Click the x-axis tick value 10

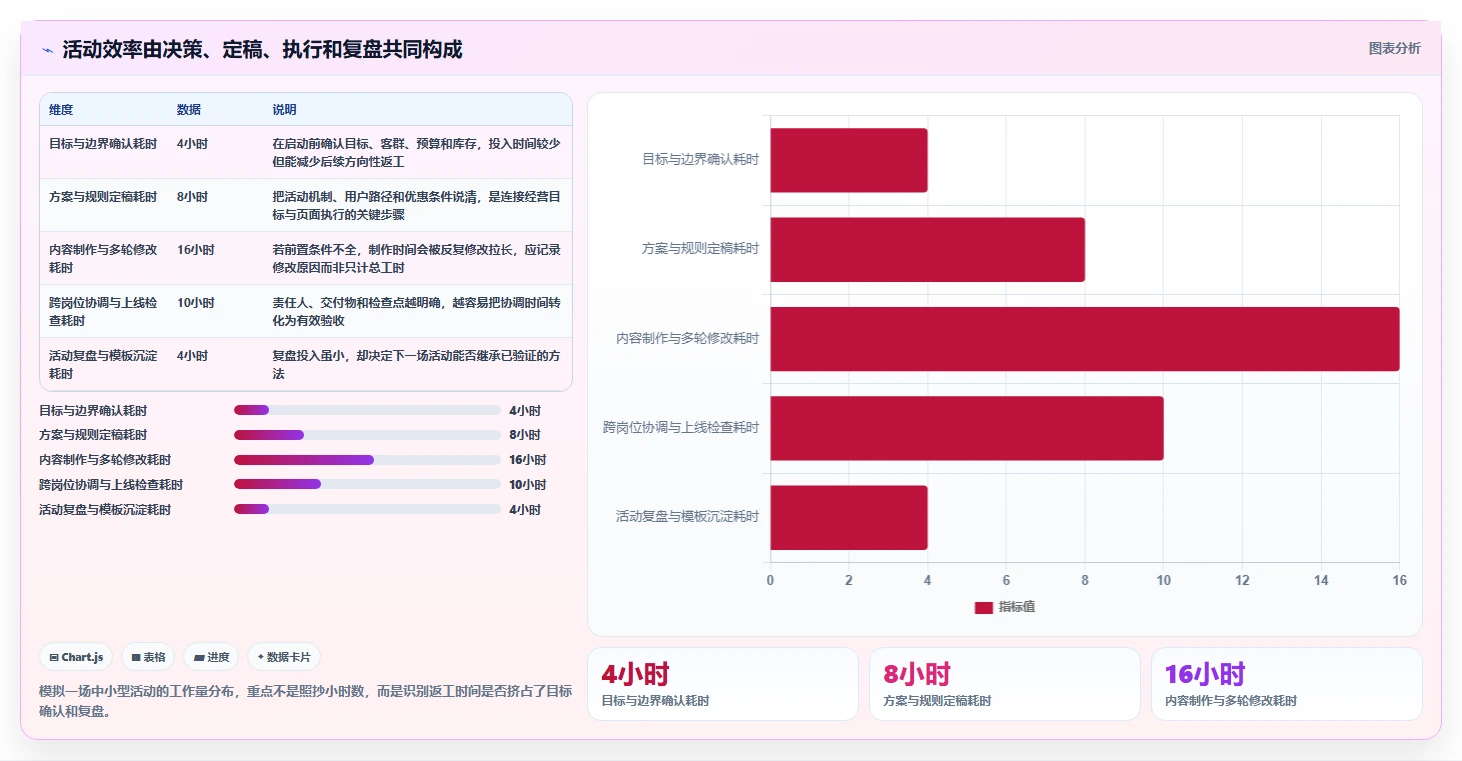tap(1163, 581)
